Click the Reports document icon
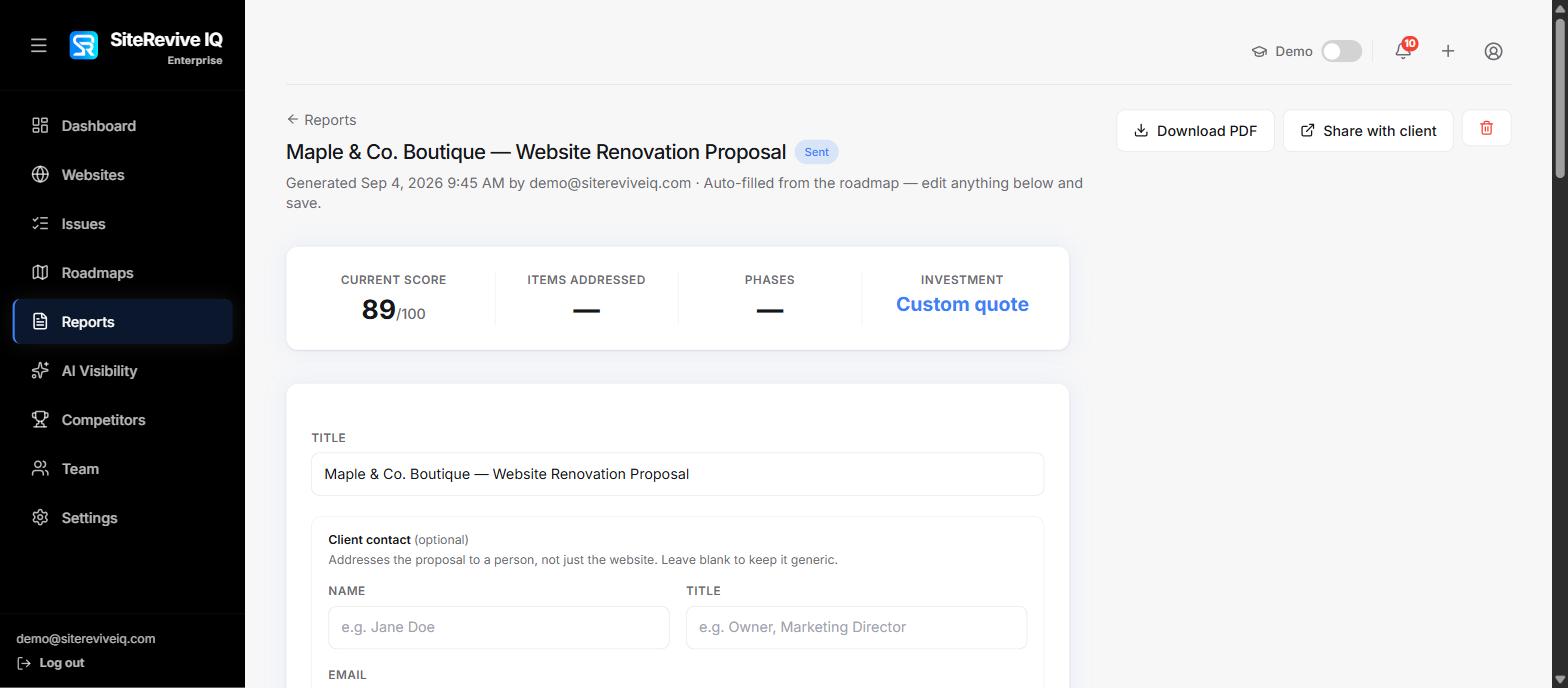1568x688 pixels. pos(40,321)
